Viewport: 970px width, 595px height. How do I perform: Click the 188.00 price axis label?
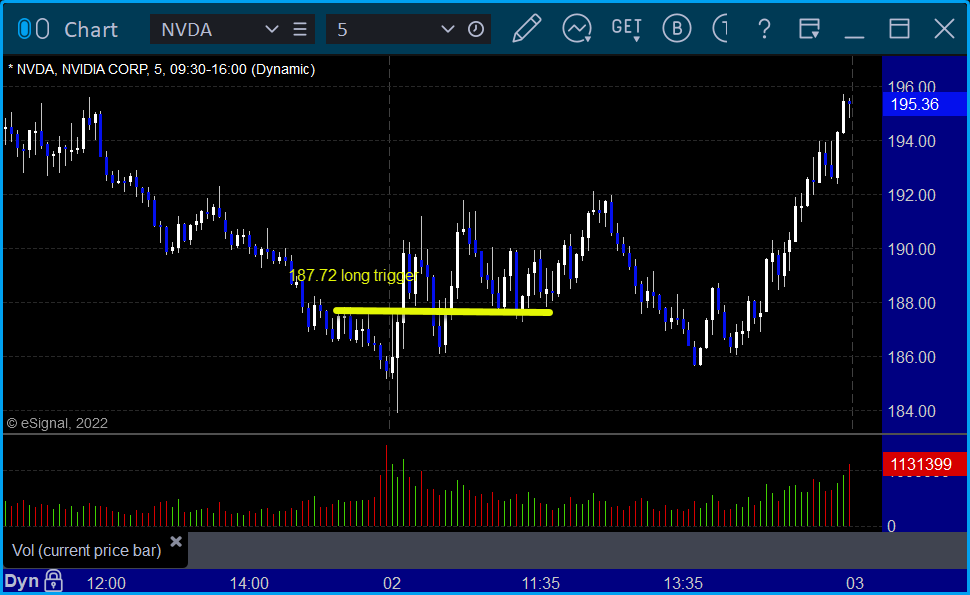click(x=912, y=303)
